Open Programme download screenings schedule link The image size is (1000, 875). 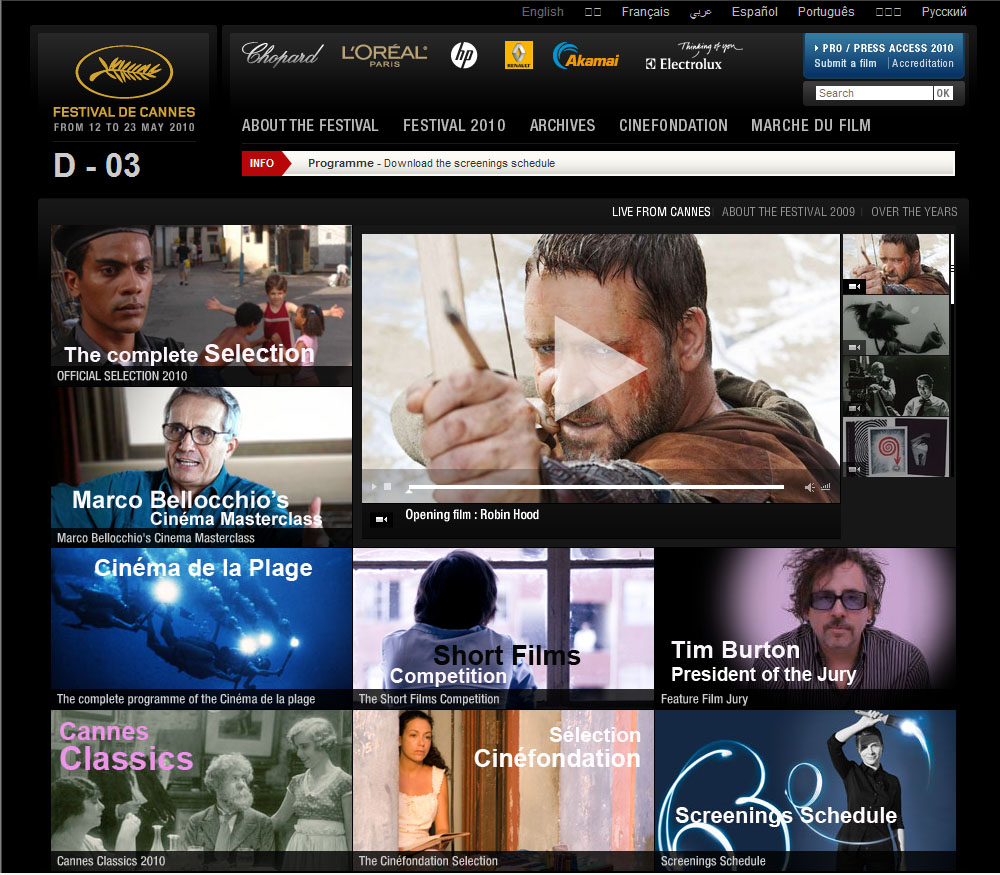[431, 163]
